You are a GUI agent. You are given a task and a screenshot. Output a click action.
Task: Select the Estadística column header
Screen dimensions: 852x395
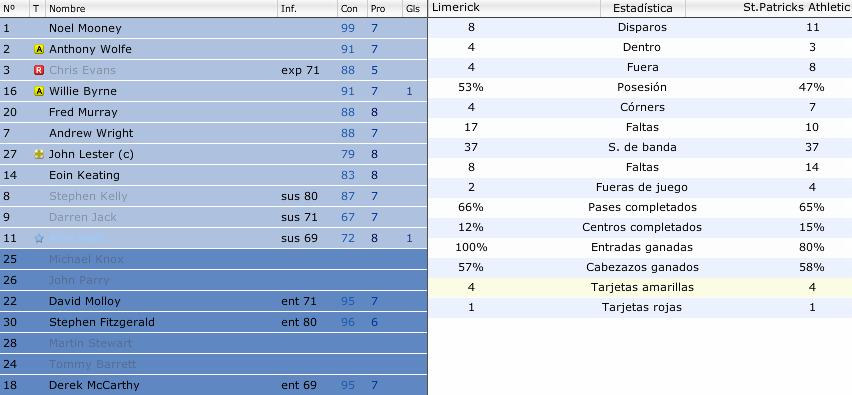(x=643, y=8)
